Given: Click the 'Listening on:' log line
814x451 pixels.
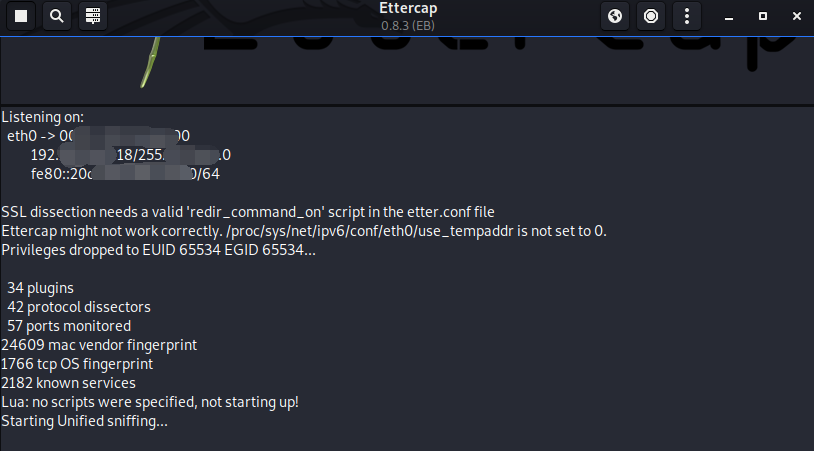Looking at the screenshot, I should 43,117.
